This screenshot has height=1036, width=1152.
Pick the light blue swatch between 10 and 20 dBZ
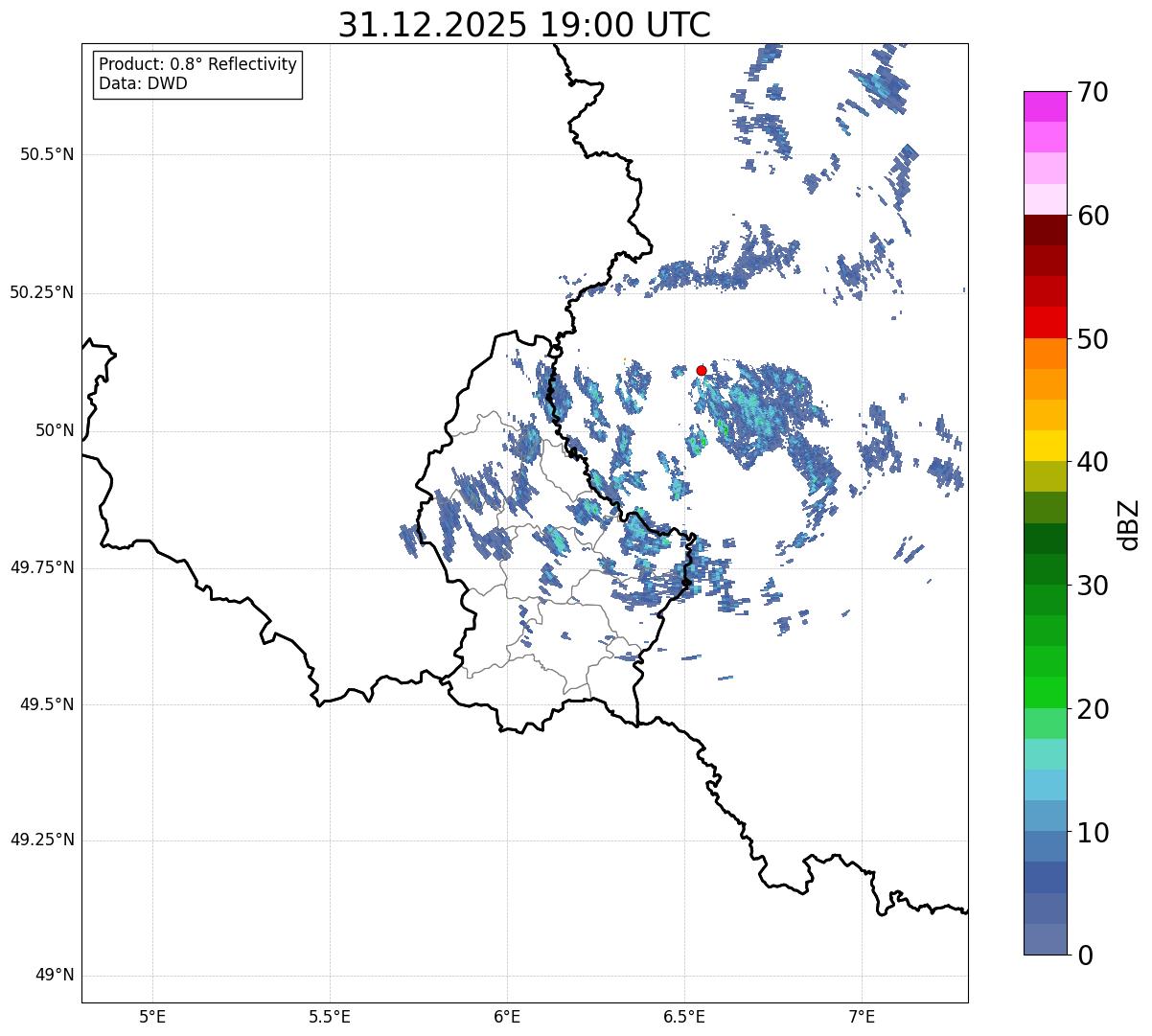1046,785
